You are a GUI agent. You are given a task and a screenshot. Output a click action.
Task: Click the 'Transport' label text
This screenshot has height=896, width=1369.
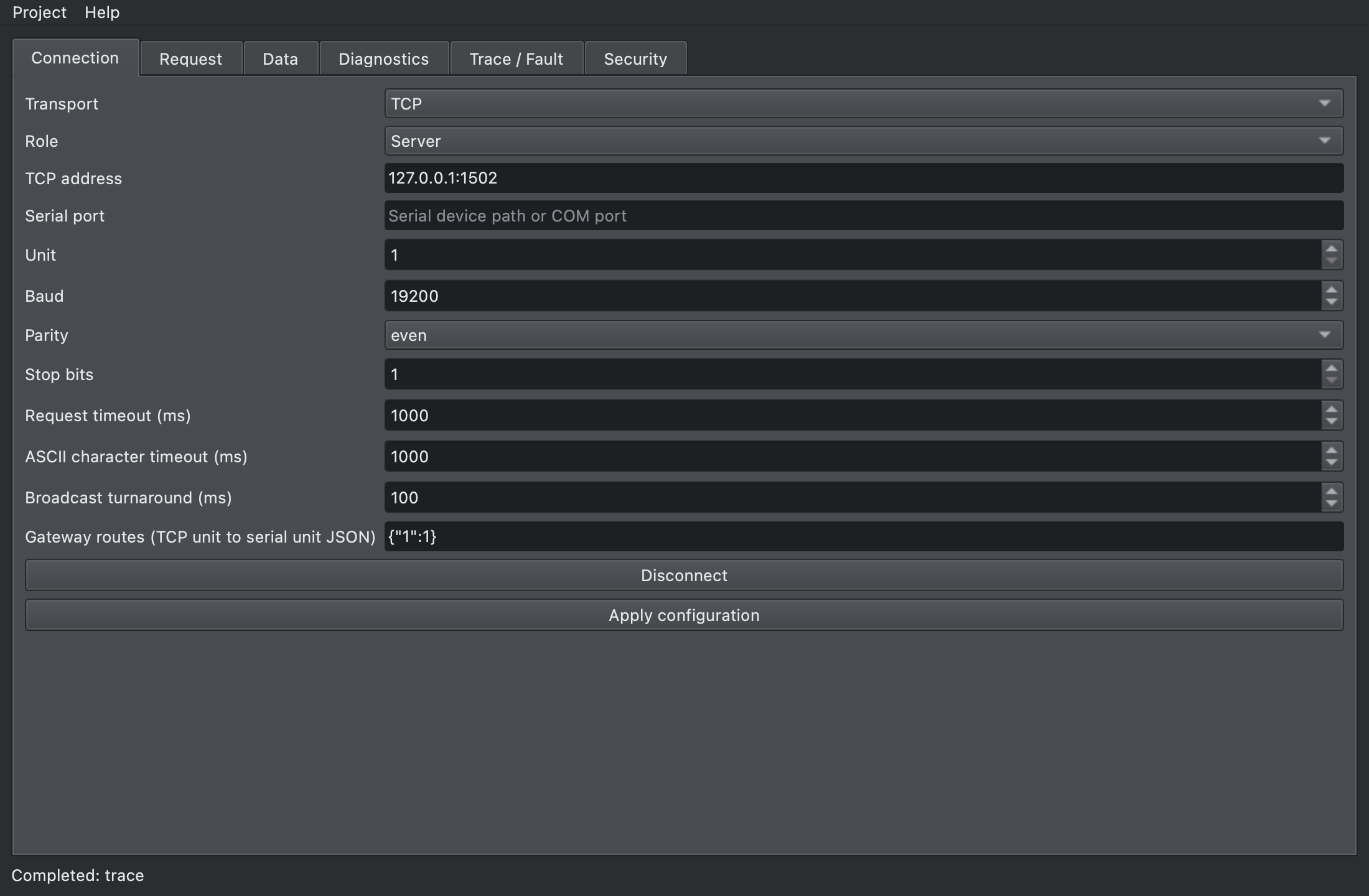coord(62,104)
